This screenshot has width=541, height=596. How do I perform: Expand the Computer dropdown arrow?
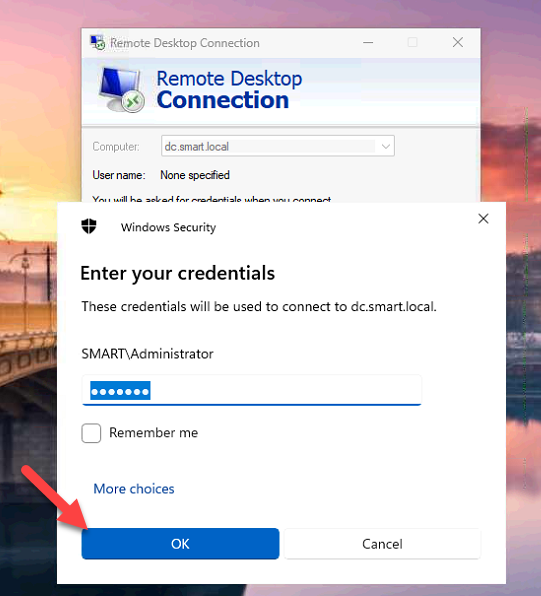386,146
